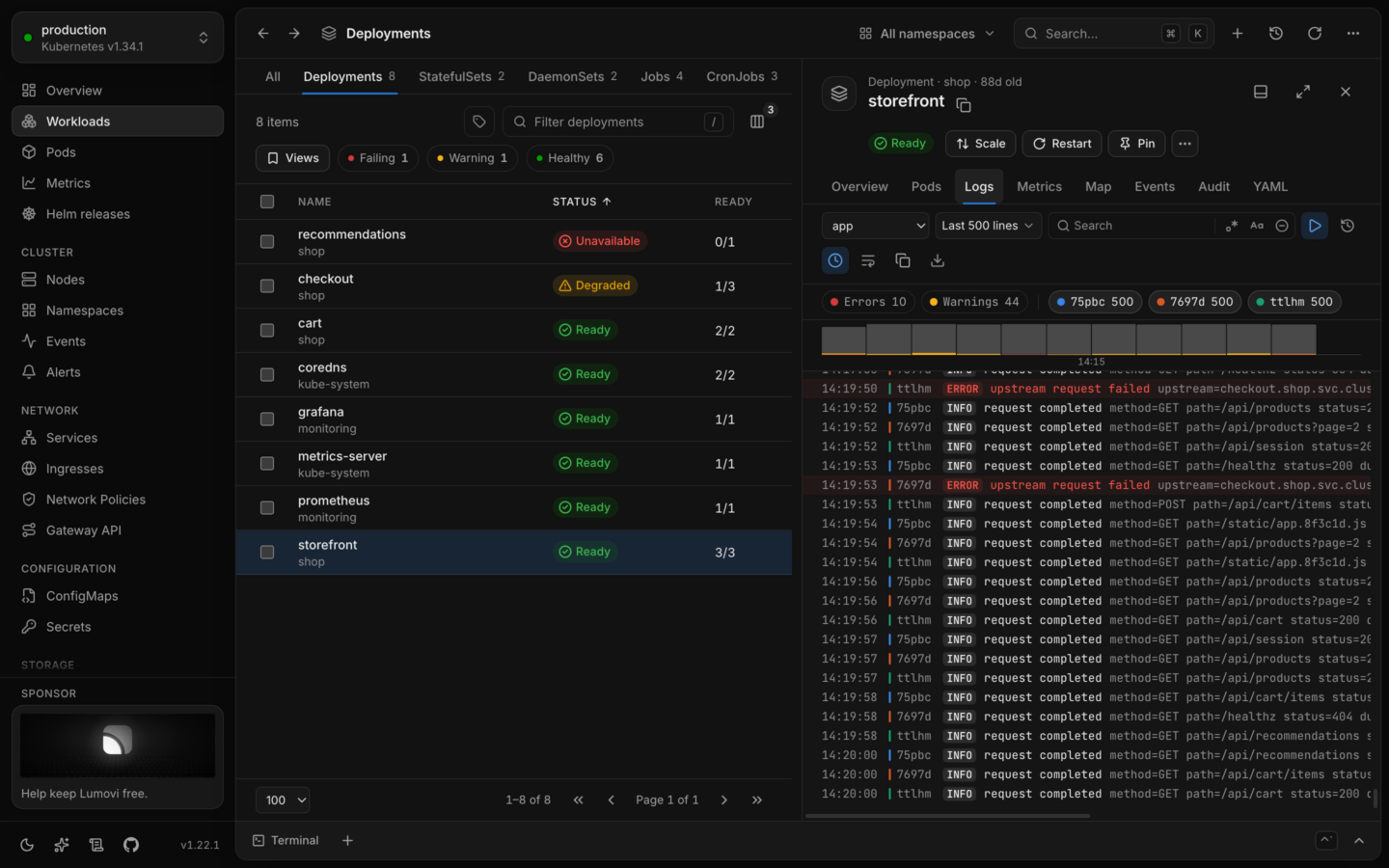
Task: Expand the storefront detail panel to full view
Action: click(x=1303, y=92)
